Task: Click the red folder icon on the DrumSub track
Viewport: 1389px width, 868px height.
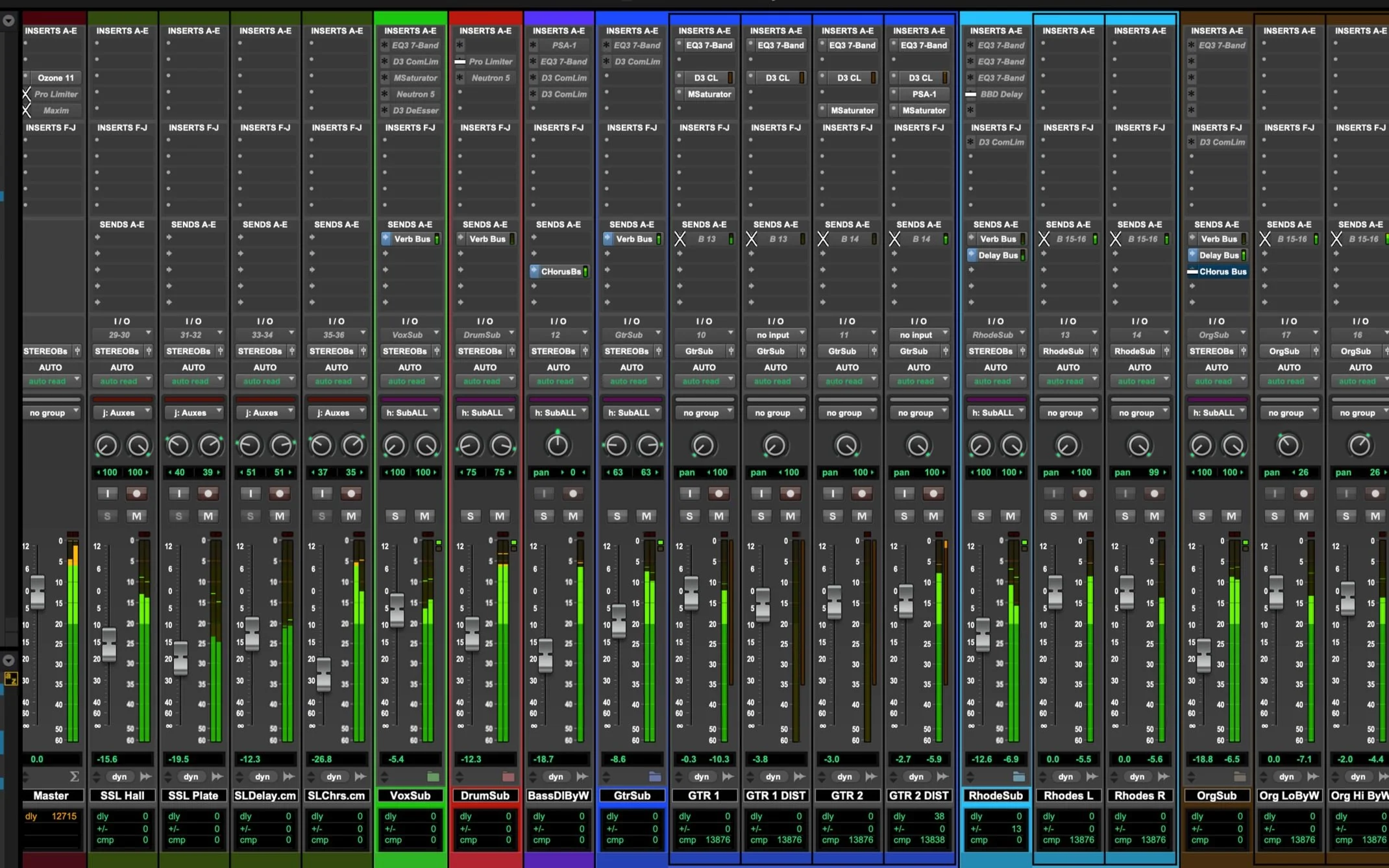Action: [x=508, y=777]
